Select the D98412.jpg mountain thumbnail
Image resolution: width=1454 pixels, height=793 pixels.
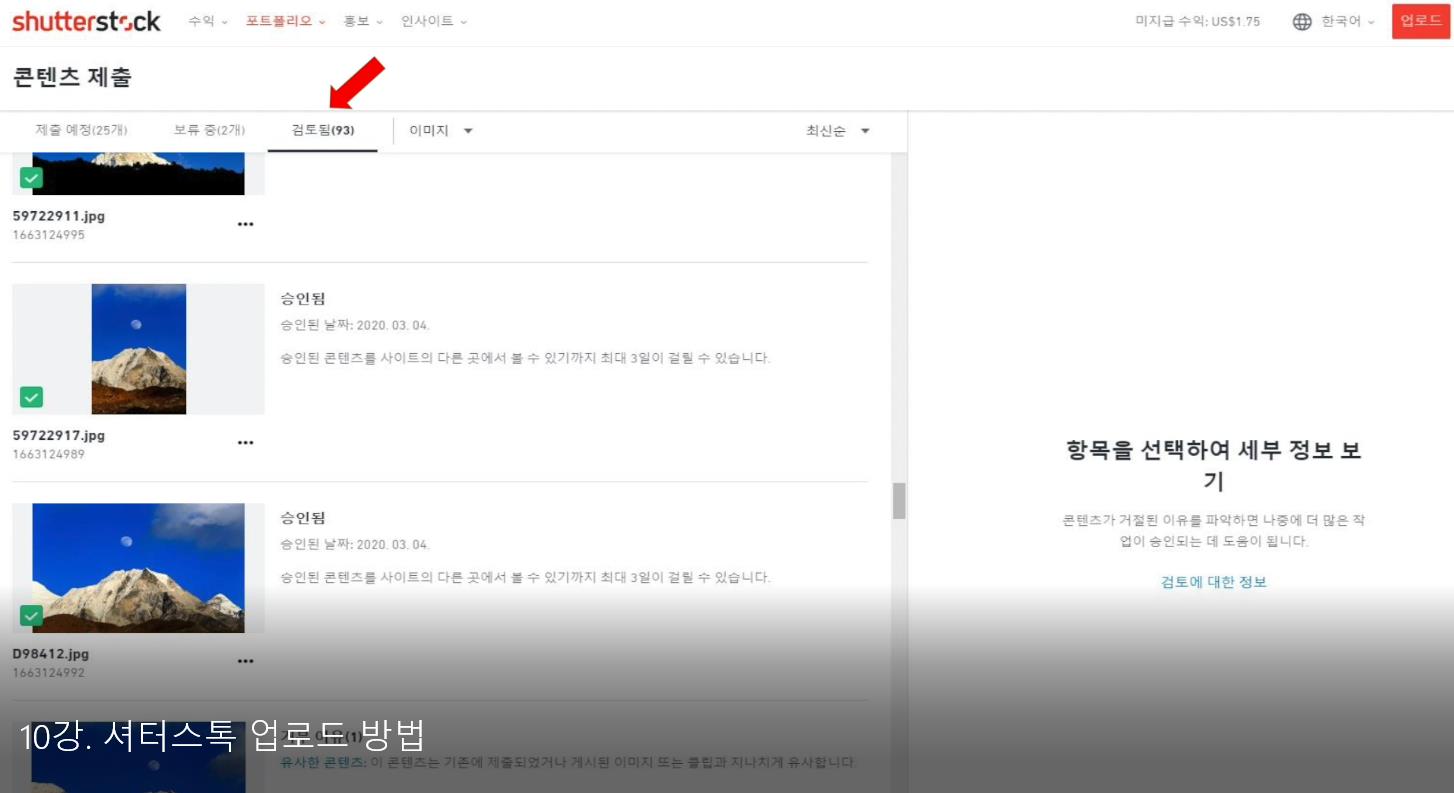click(x=138, y=568)
